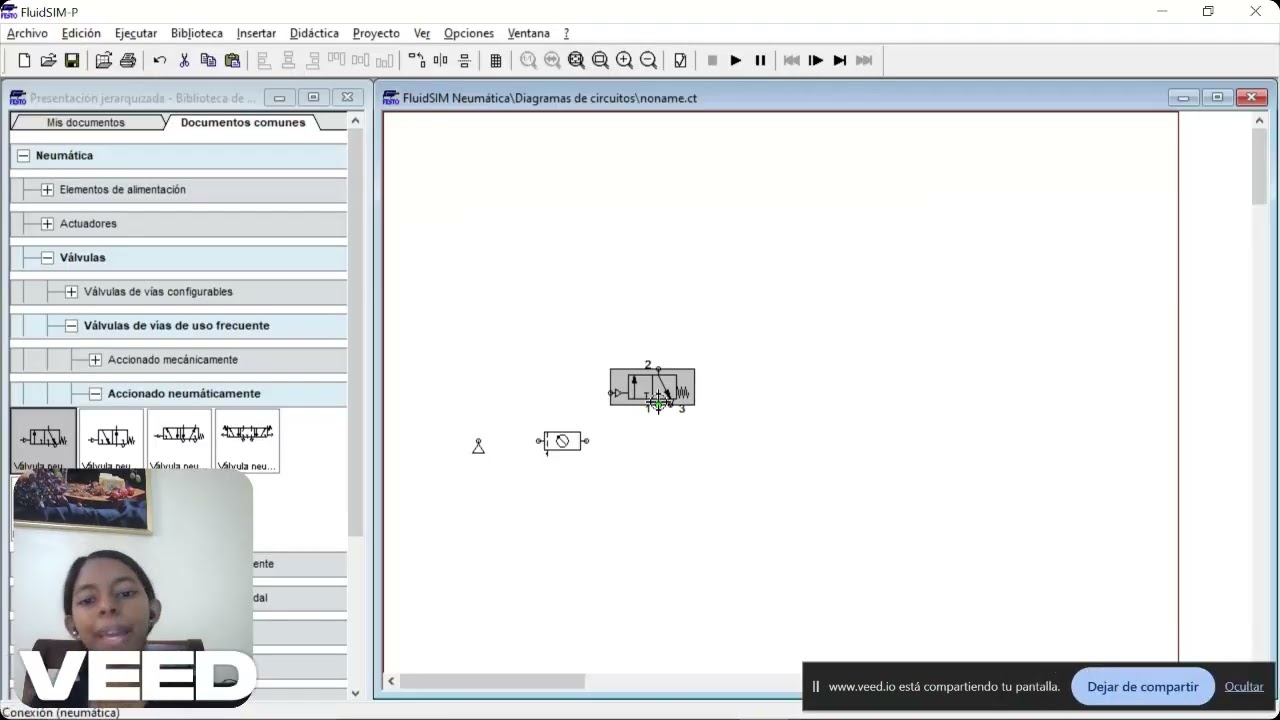Pause the circuit simulation

coord(760,60)
